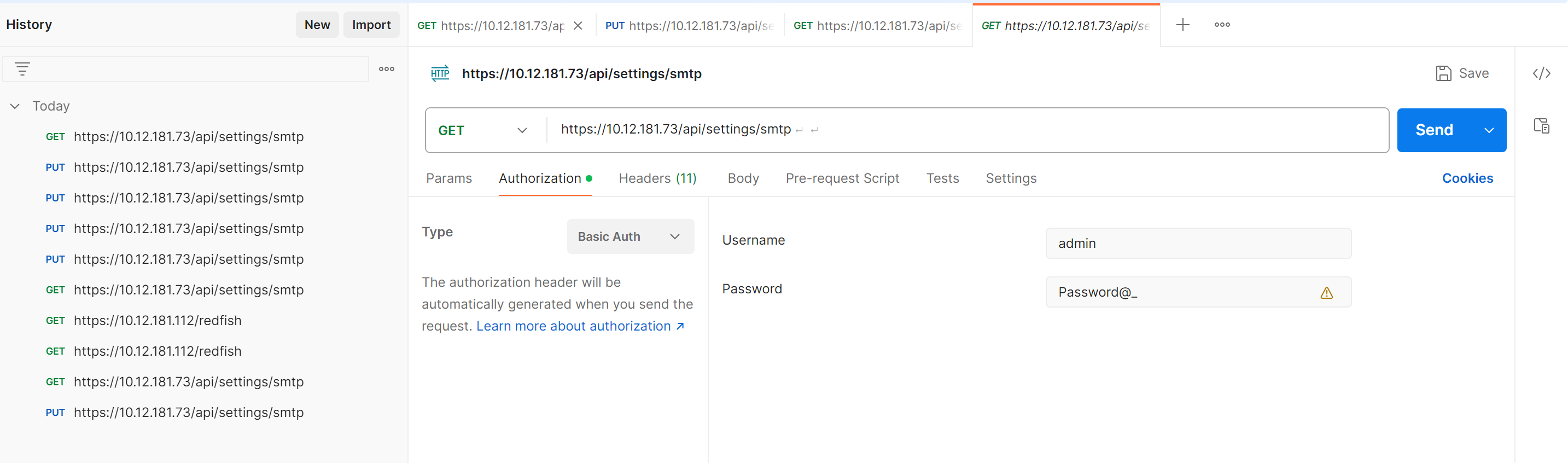Open History sidebar more options menu

[x=387, y=69]
